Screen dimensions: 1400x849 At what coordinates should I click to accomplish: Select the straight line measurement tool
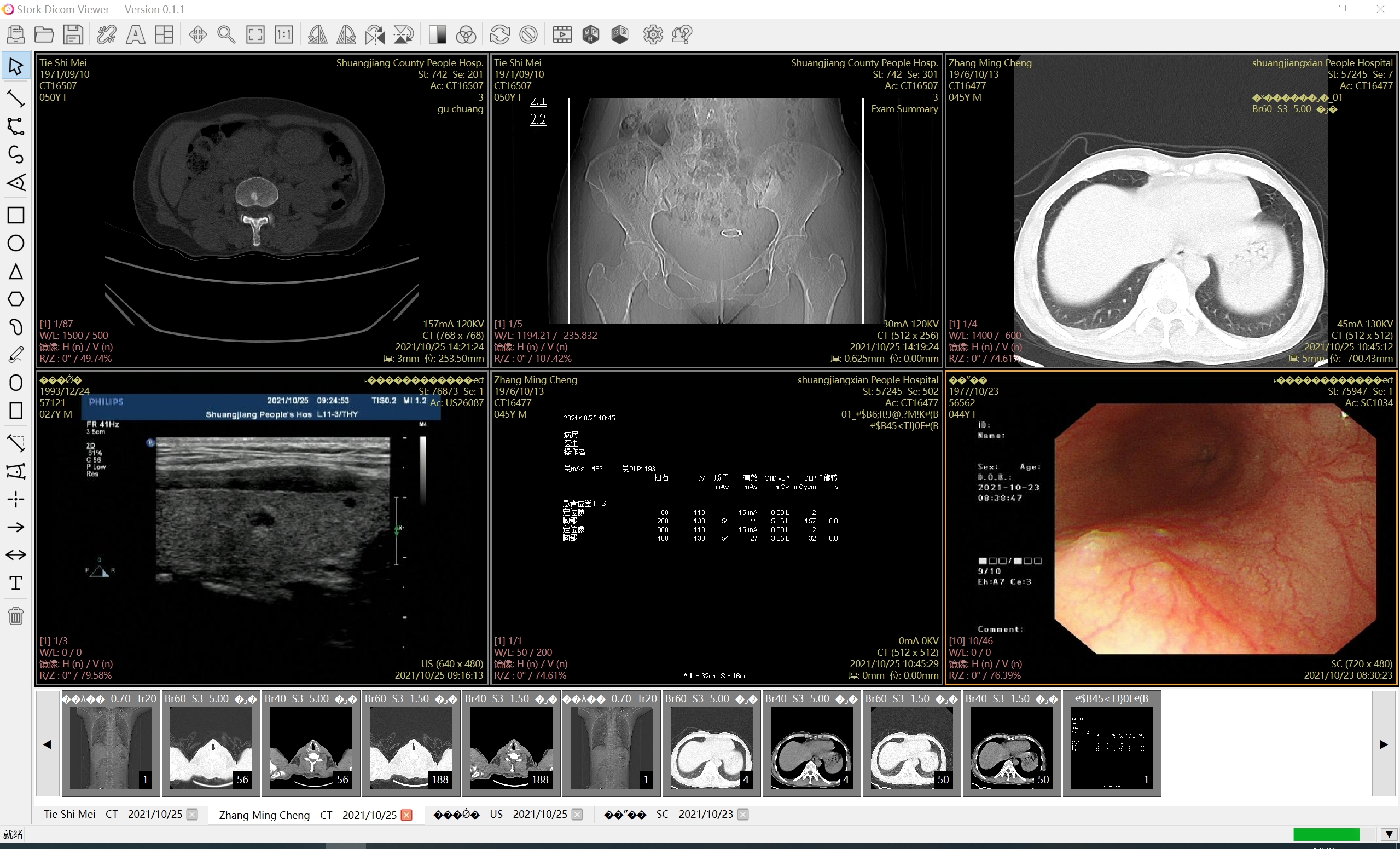tap(16, 99)
